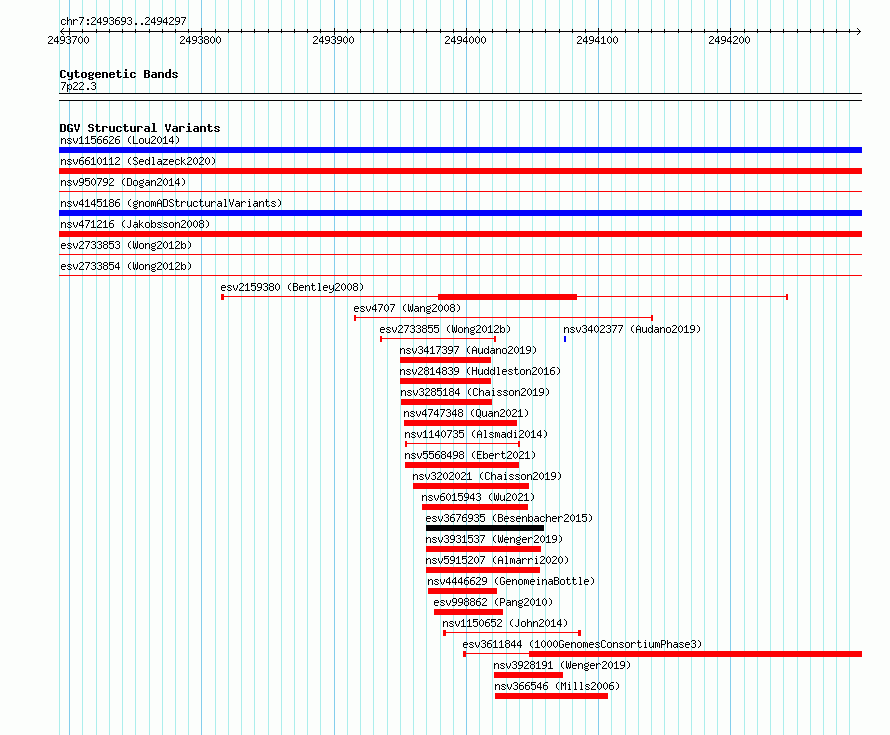890x735 pixels.
Task: Click the 2493900 ruler position label
Action: (x=333, y=40)
